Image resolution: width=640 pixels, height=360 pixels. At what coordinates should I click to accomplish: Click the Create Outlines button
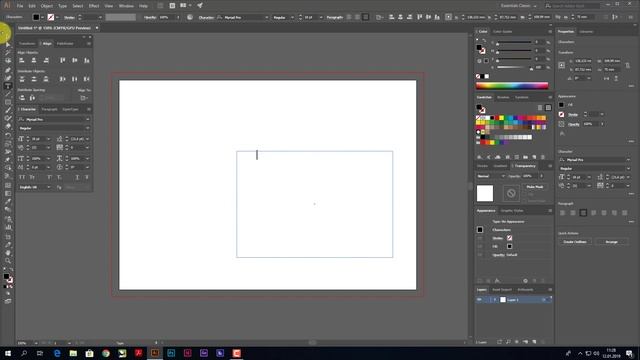tap(575, 242)
